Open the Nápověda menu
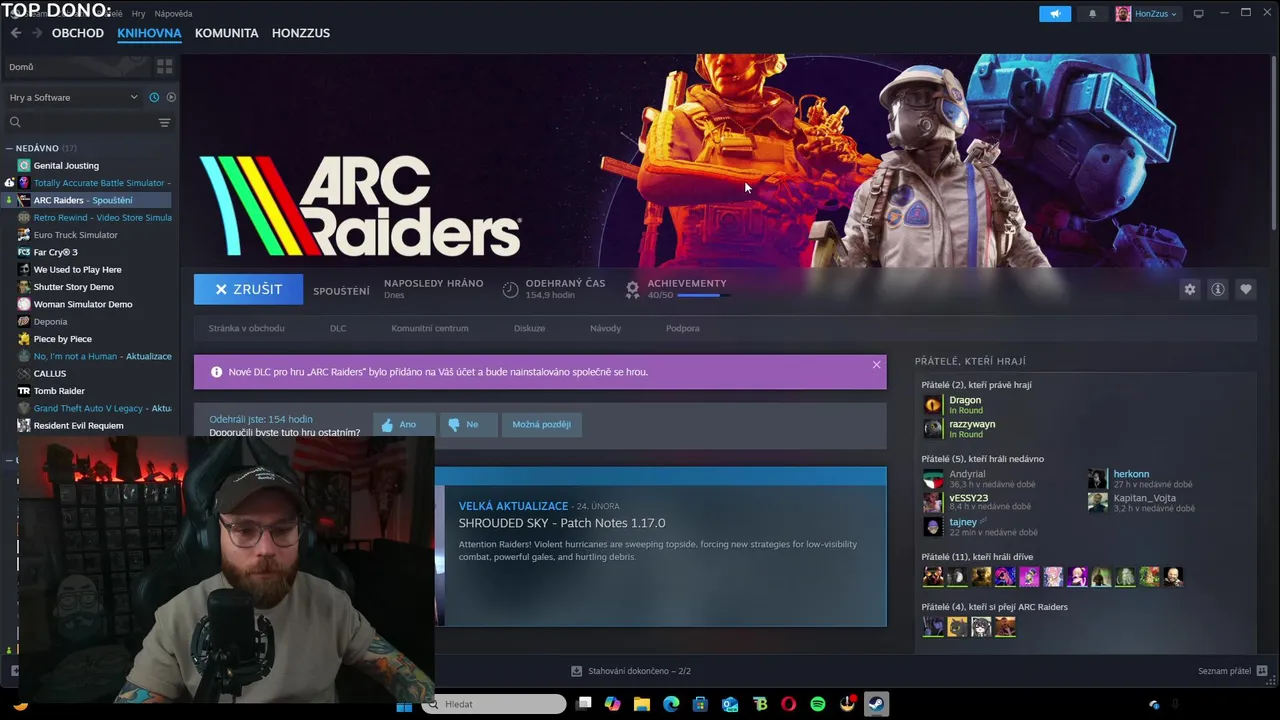 (174, 14)
